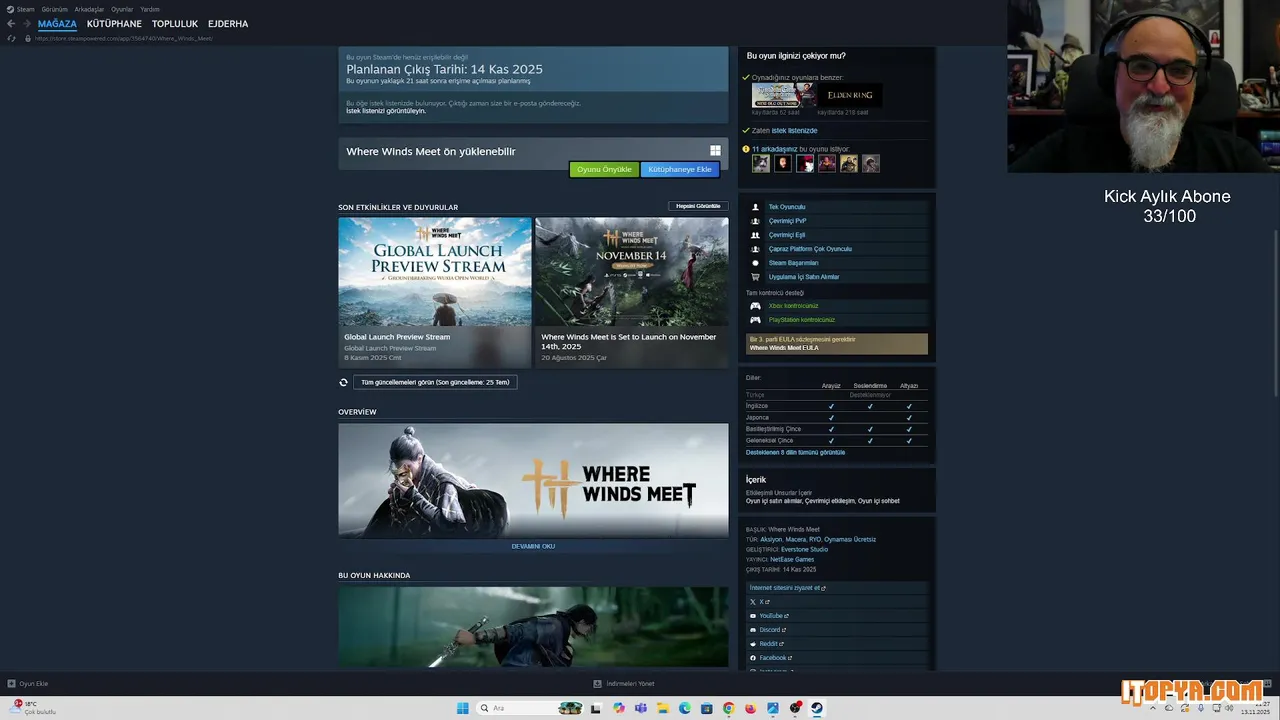The height and width of the screenshot is (720, 1280).
Task: Click the Çevrimiçi PvP feature icon
Action: click(x=756, y=221)
